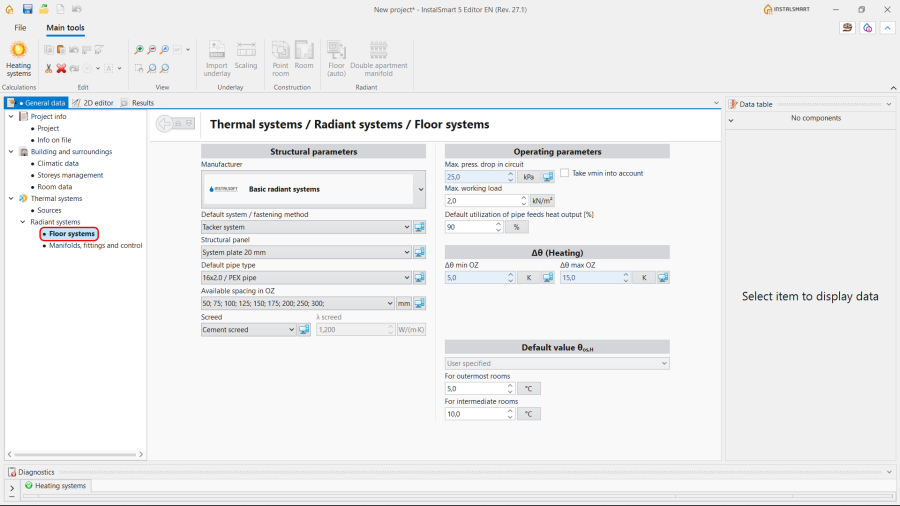
Task: Click monitor icon beside Δθ max OZ
Action: [x=663, y=278]
